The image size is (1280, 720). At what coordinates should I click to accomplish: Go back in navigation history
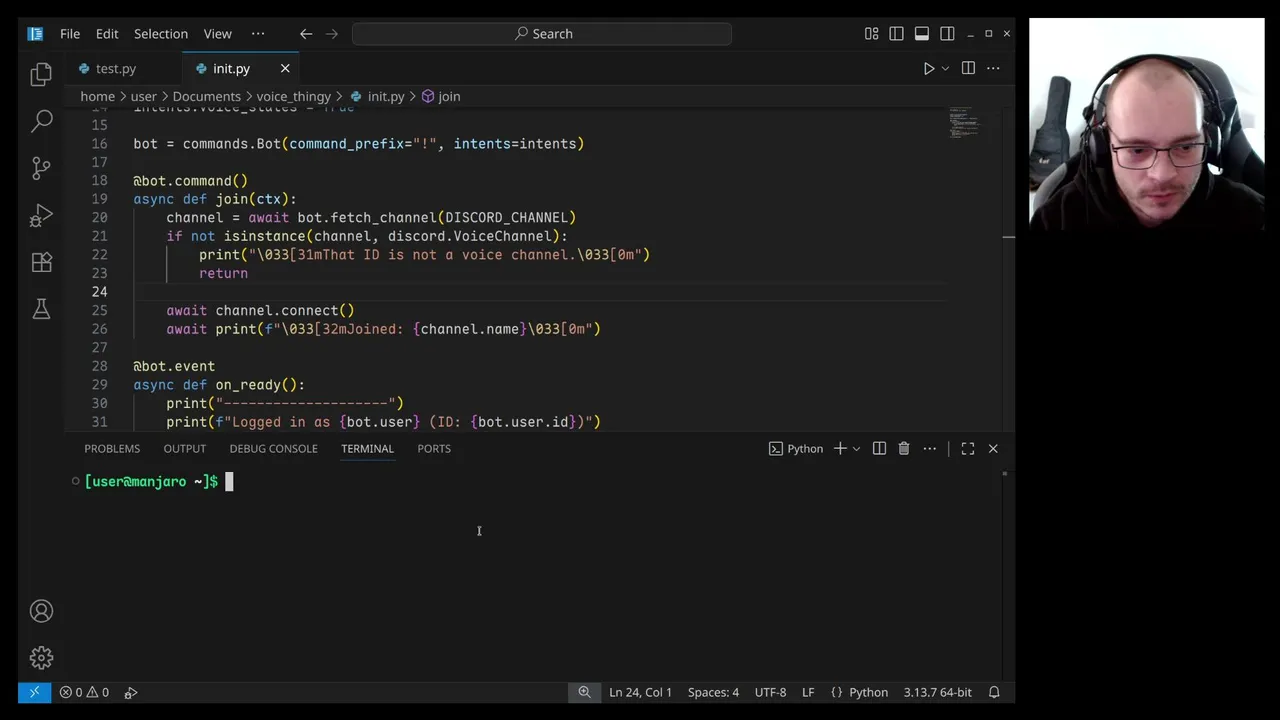coord(306,33)
